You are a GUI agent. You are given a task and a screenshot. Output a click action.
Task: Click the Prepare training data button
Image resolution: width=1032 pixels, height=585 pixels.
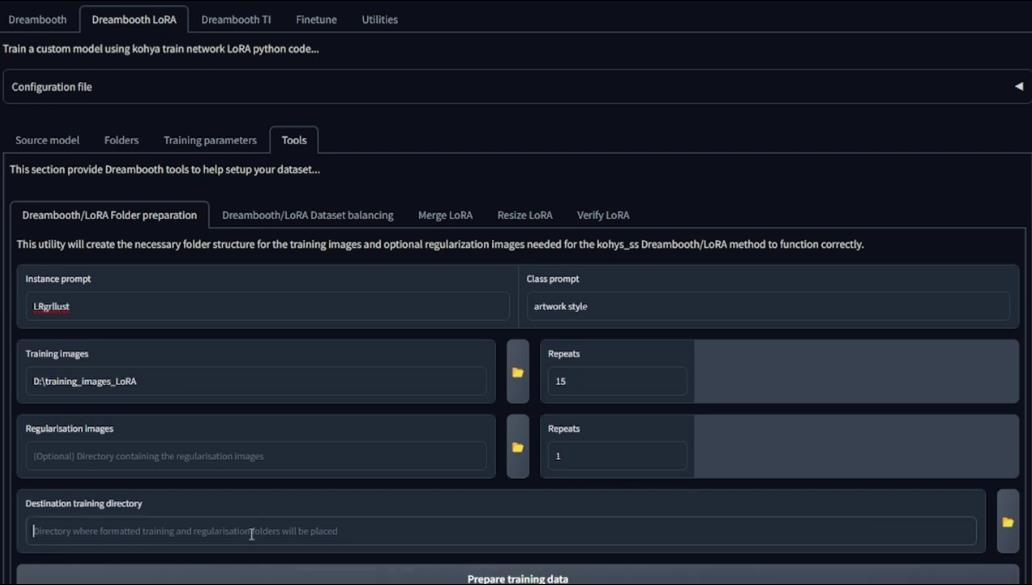[518, 578]
